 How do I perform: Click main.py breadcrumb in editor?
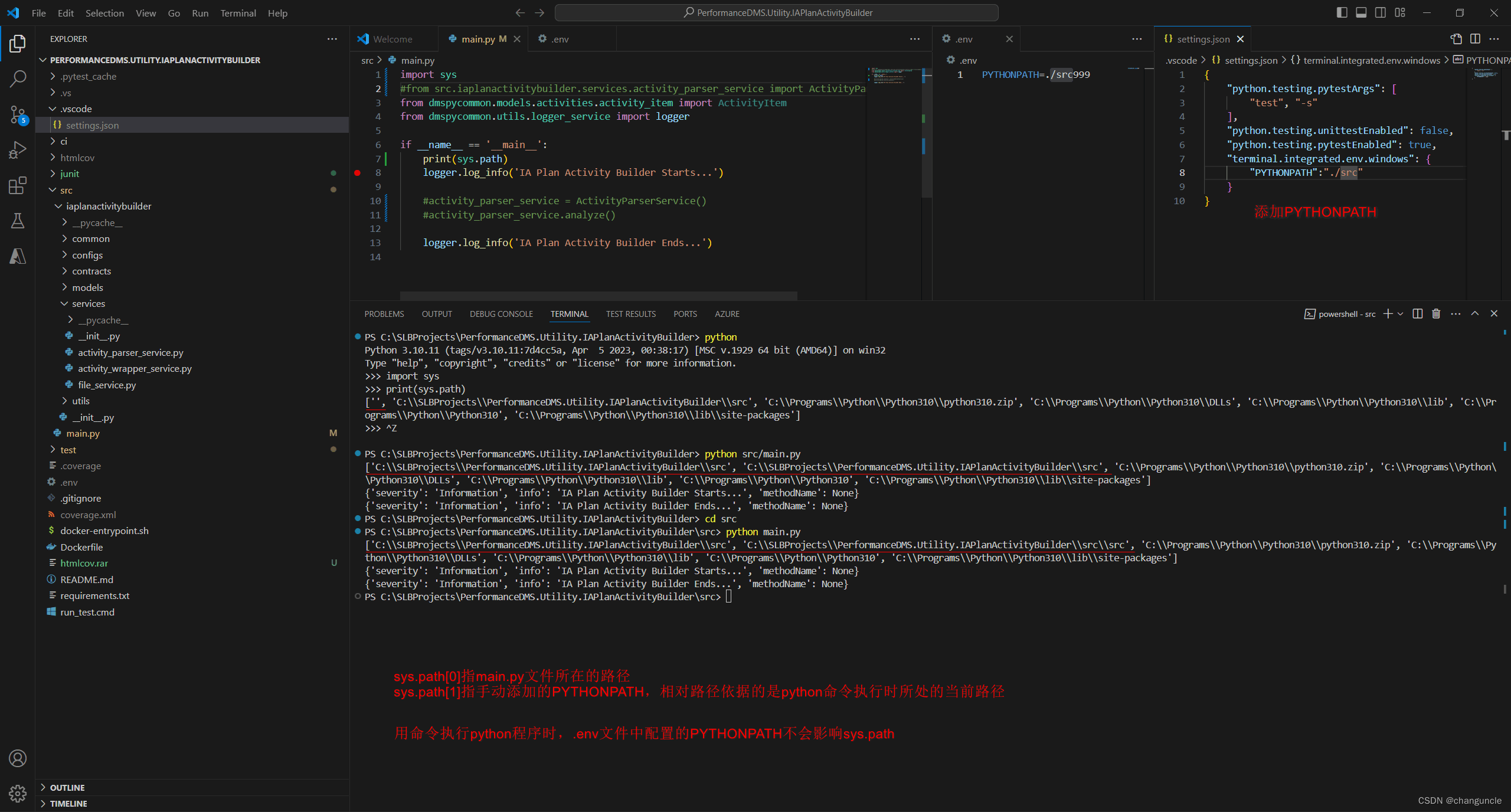pos(417,60)
